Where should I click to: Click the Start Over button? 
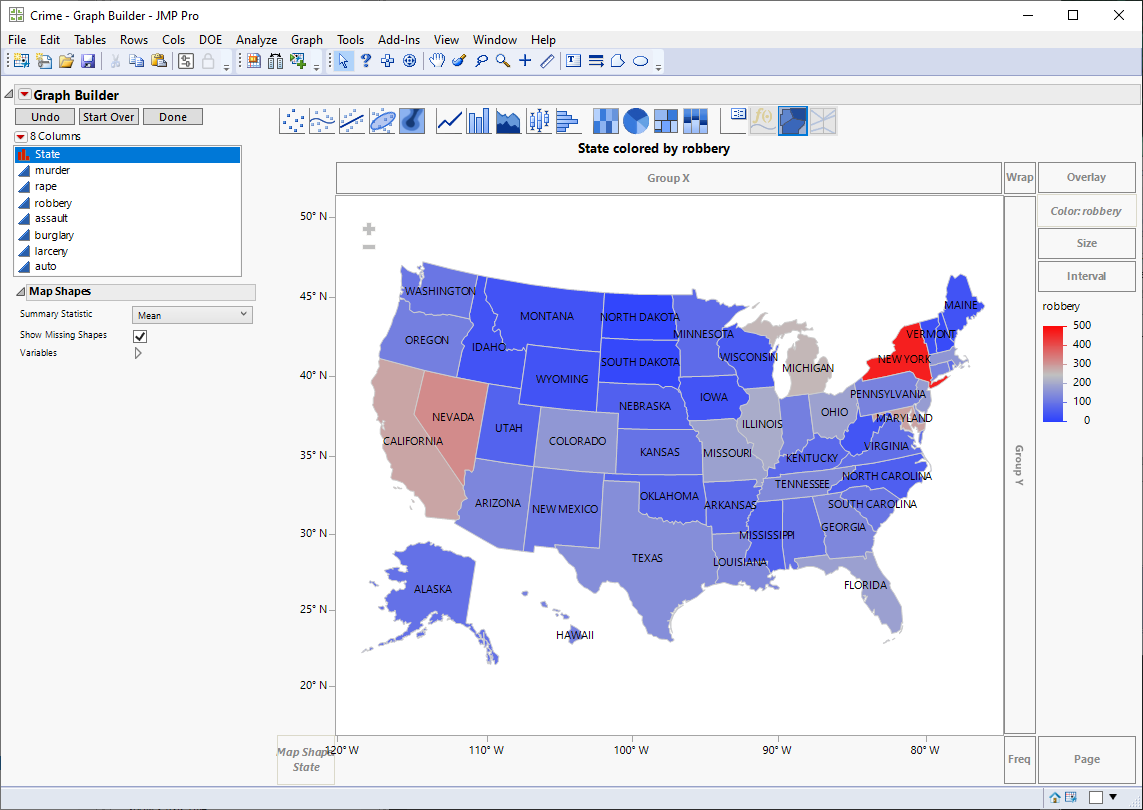108,116
